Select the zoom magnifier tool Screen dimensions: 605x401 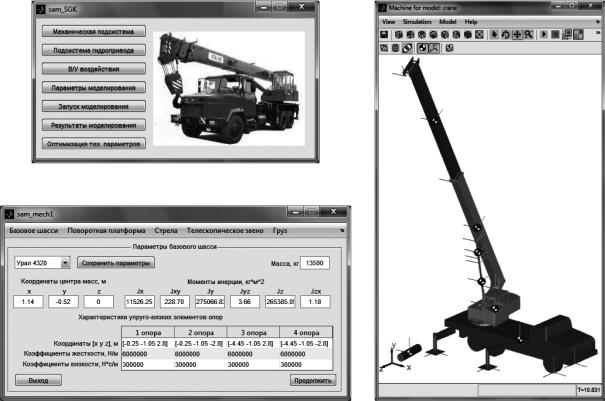coord(528,34)
